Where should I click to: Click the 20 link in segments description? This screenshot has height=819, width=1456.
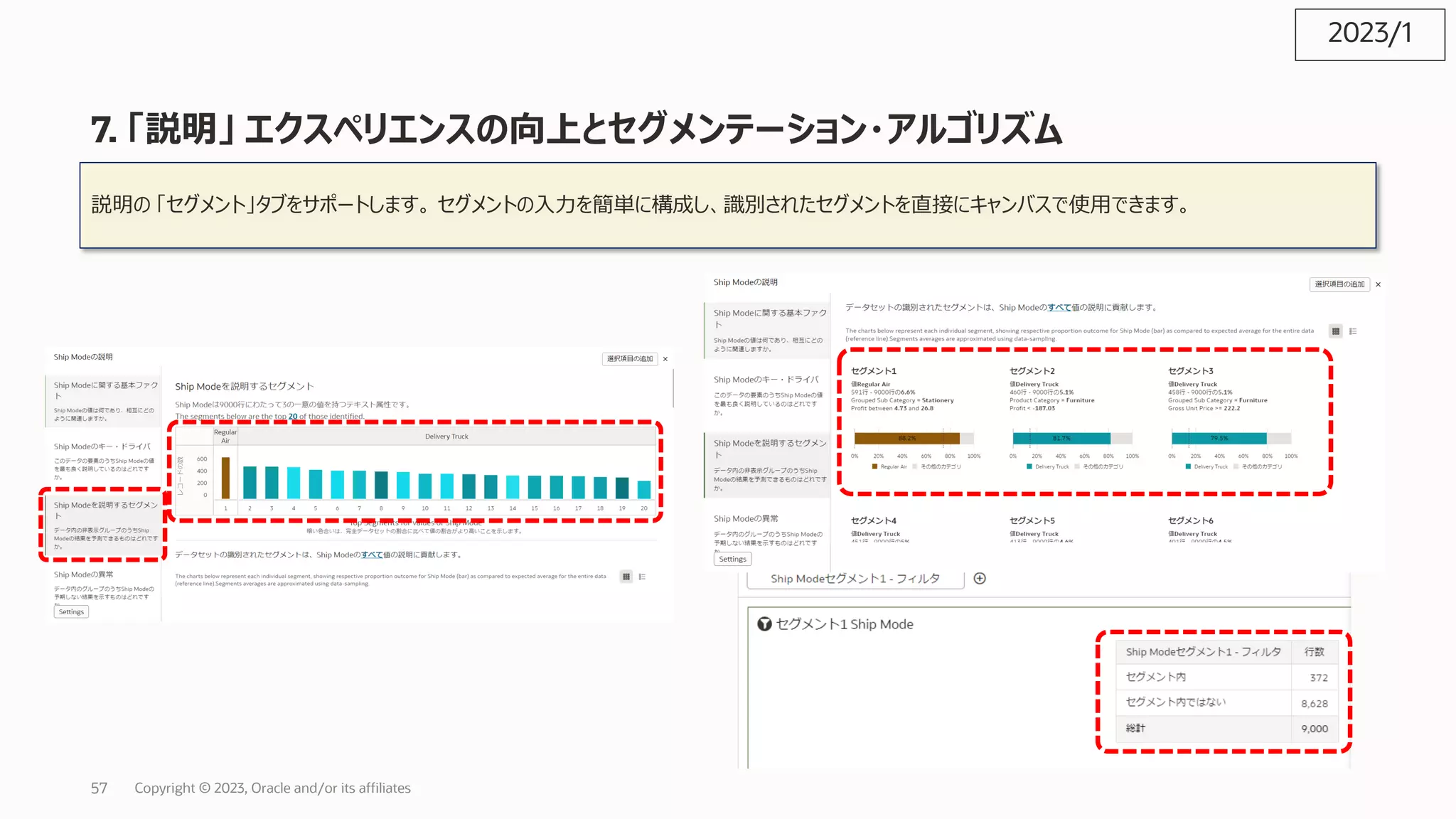(x=293, y=417)
